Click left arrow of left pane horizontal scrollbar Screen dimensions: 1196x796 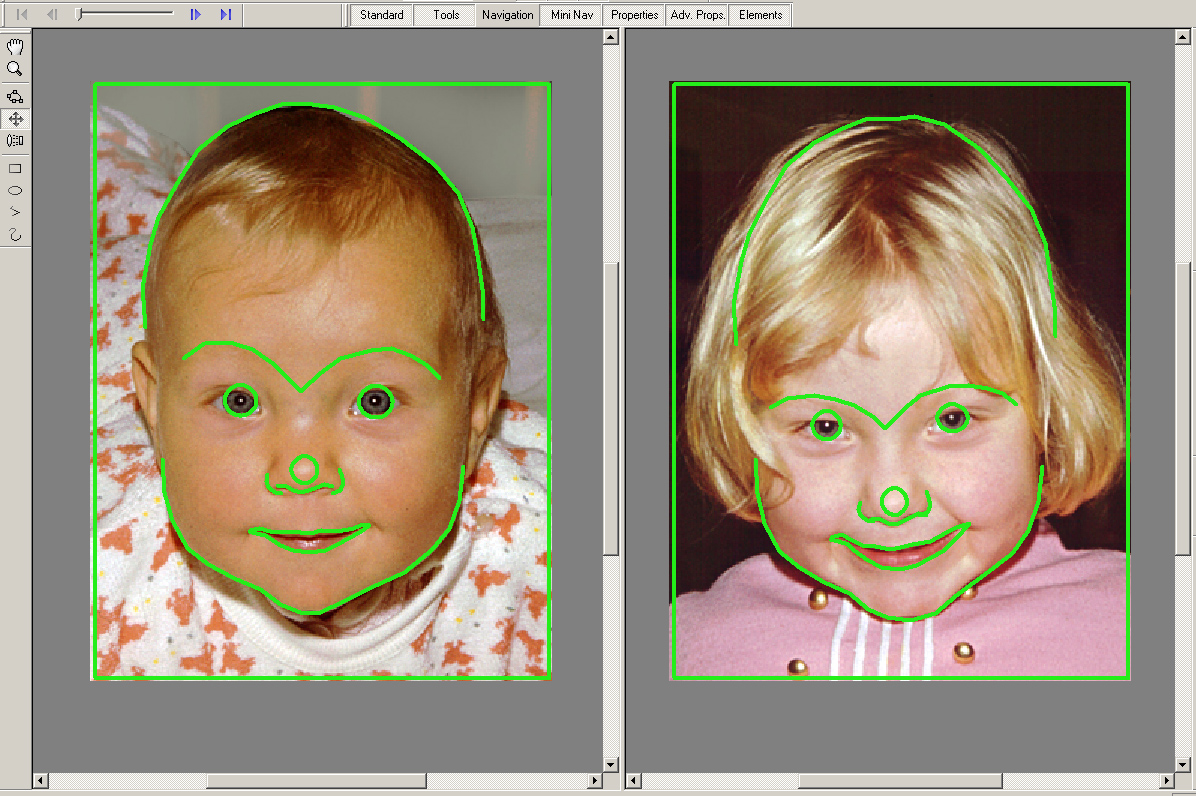[41, 781]
